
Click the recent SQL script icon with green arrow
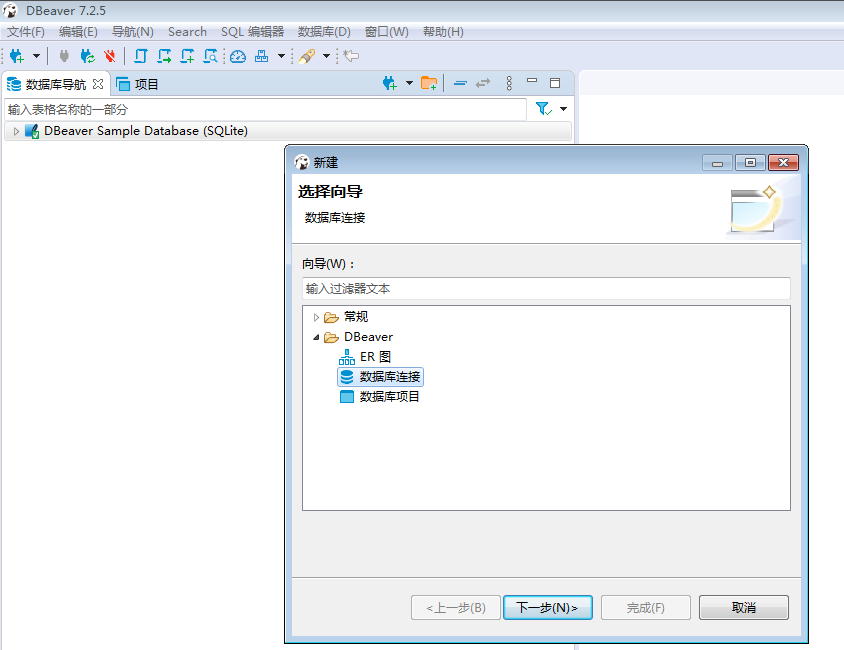[x=164, y=56]
